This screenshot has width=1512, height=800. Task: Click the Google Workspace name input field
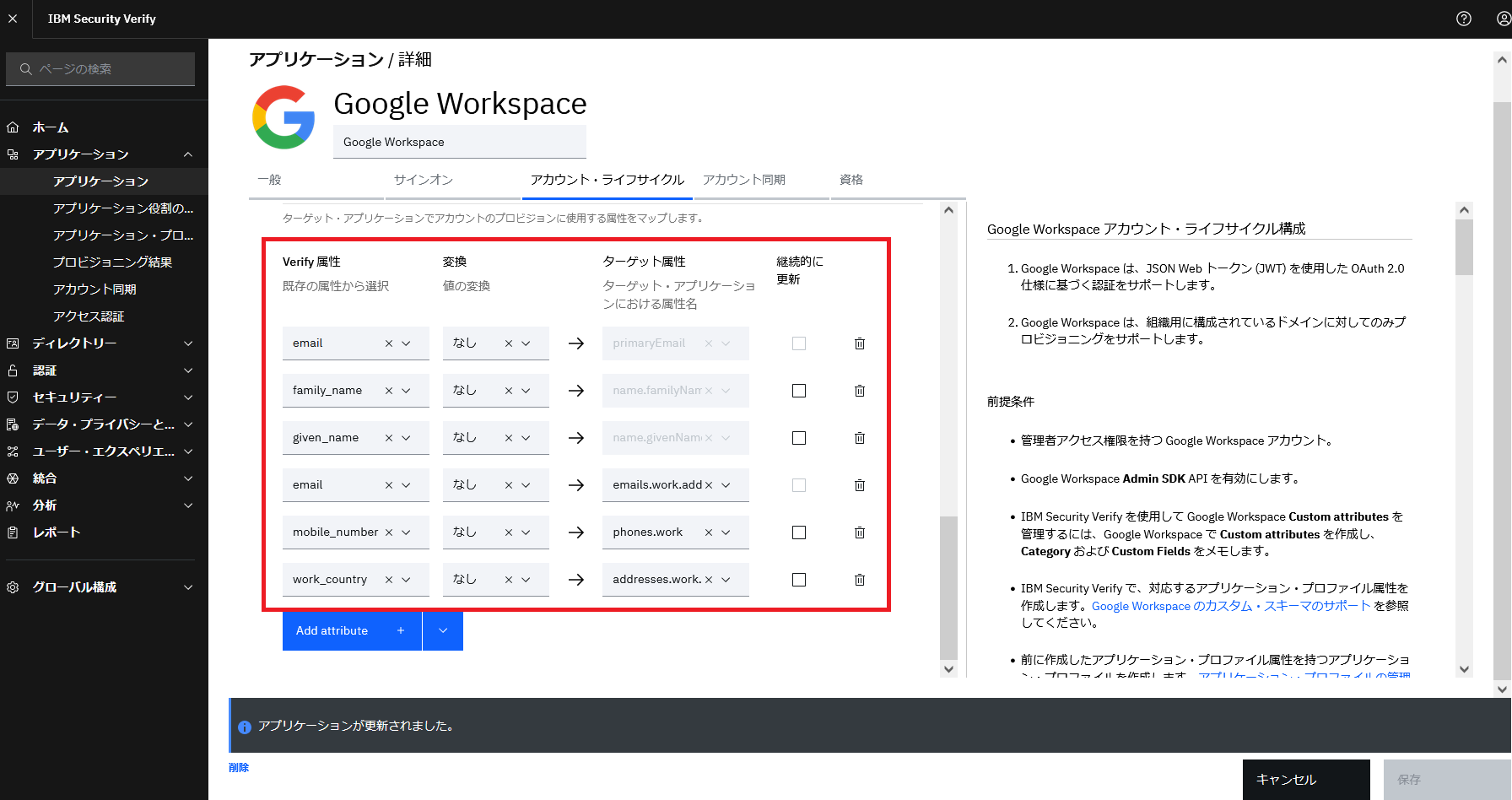pos(460,142)
